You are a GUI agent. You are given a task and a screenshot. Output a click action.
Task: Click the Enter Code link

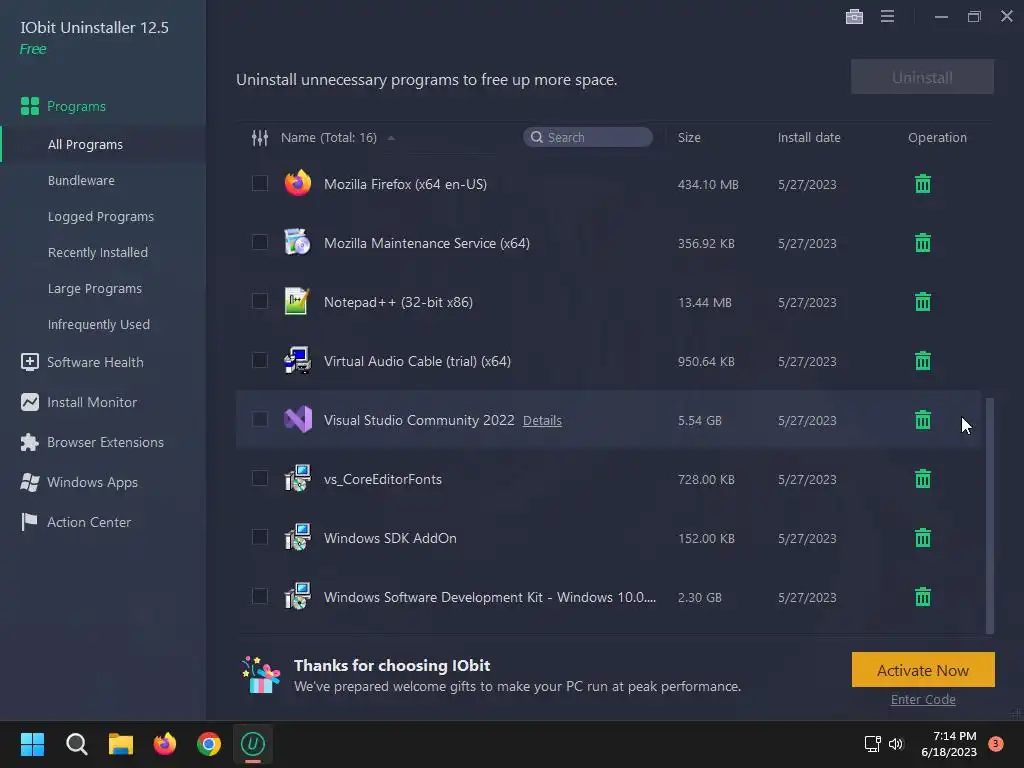pos(923,699)
